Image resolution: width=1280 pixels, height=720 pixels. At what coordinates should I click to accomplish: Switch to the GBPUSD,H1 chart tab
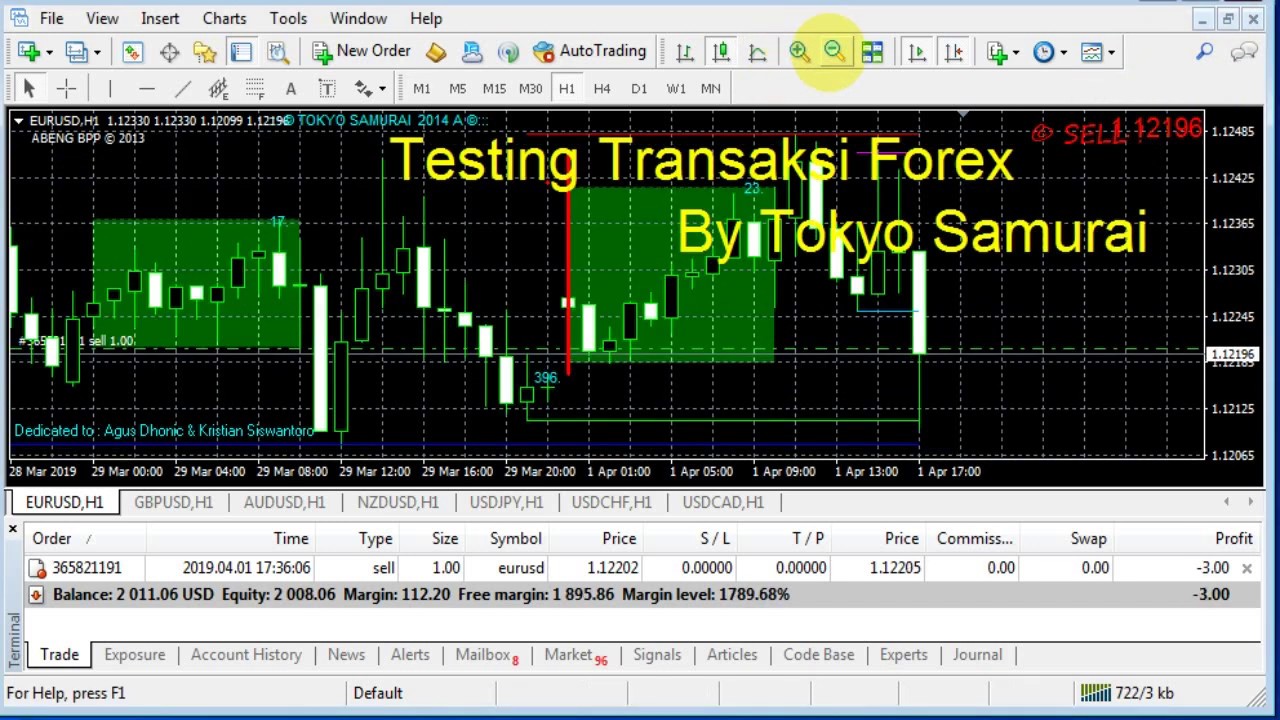(x=173, y=502)
